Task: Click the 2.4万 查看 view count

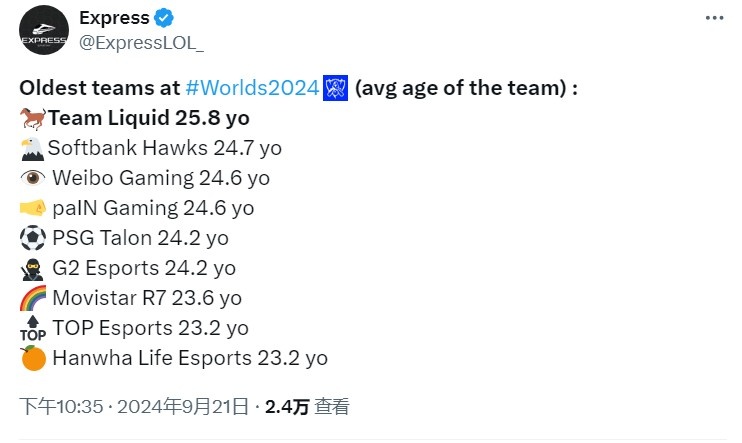Action: pos(307,407)
